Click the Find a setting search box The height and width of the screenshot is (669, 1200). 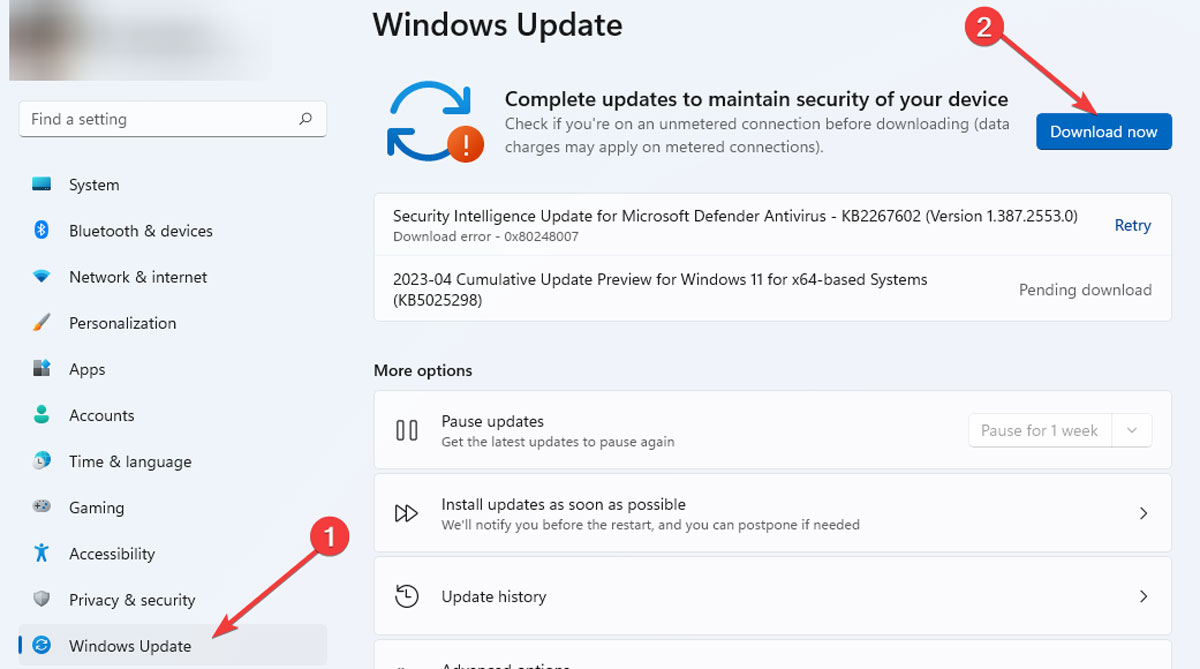pos(172,118)
